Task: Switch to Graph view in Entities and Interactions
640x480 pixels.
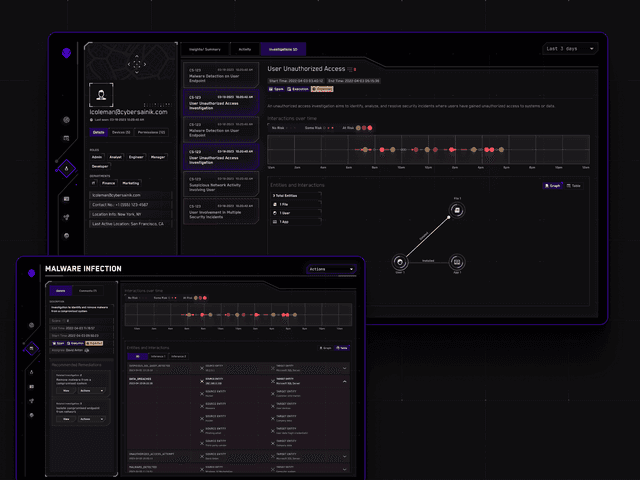Action: (x=550, y=186)
